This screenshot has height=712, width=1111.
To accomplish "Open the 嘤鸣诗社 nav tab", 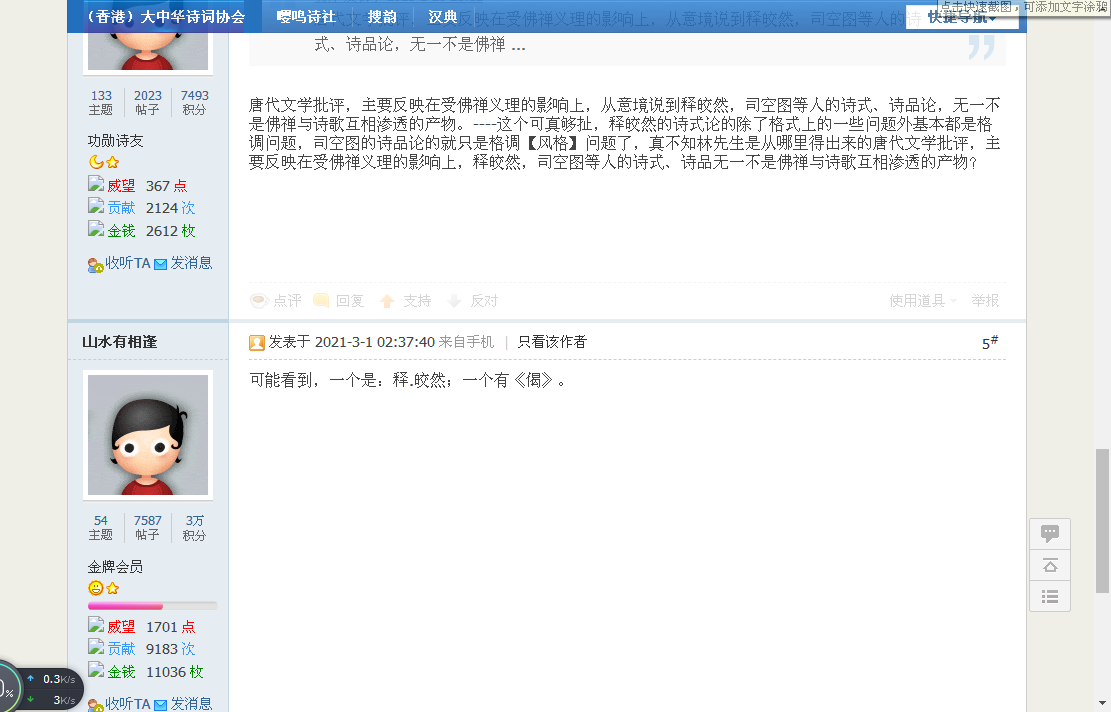I will (305, 17).
